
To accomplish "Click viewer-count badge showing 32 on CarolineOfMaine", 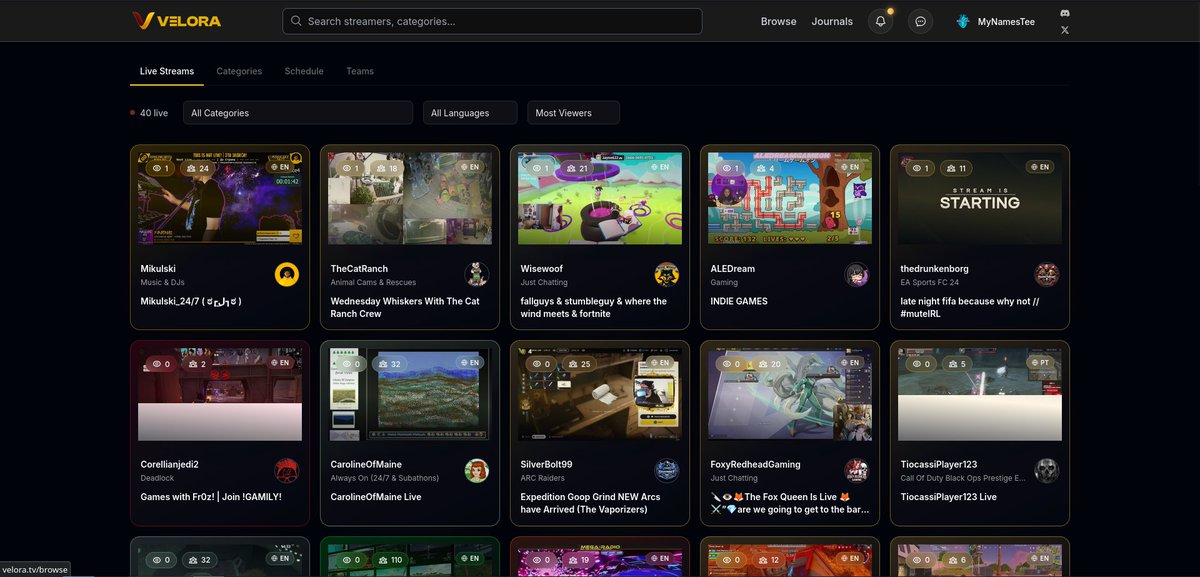I will (389, 364).
